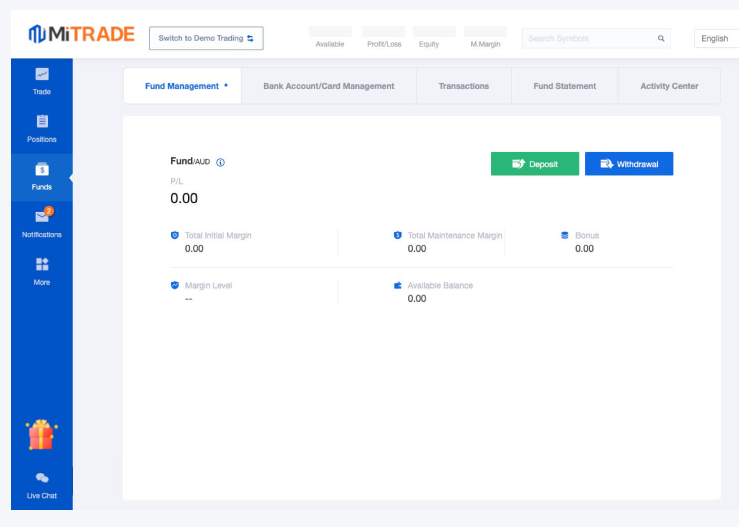Click the gift box promotion icon
Viewport: 739px width, 527px height.
tap(41, 435)
